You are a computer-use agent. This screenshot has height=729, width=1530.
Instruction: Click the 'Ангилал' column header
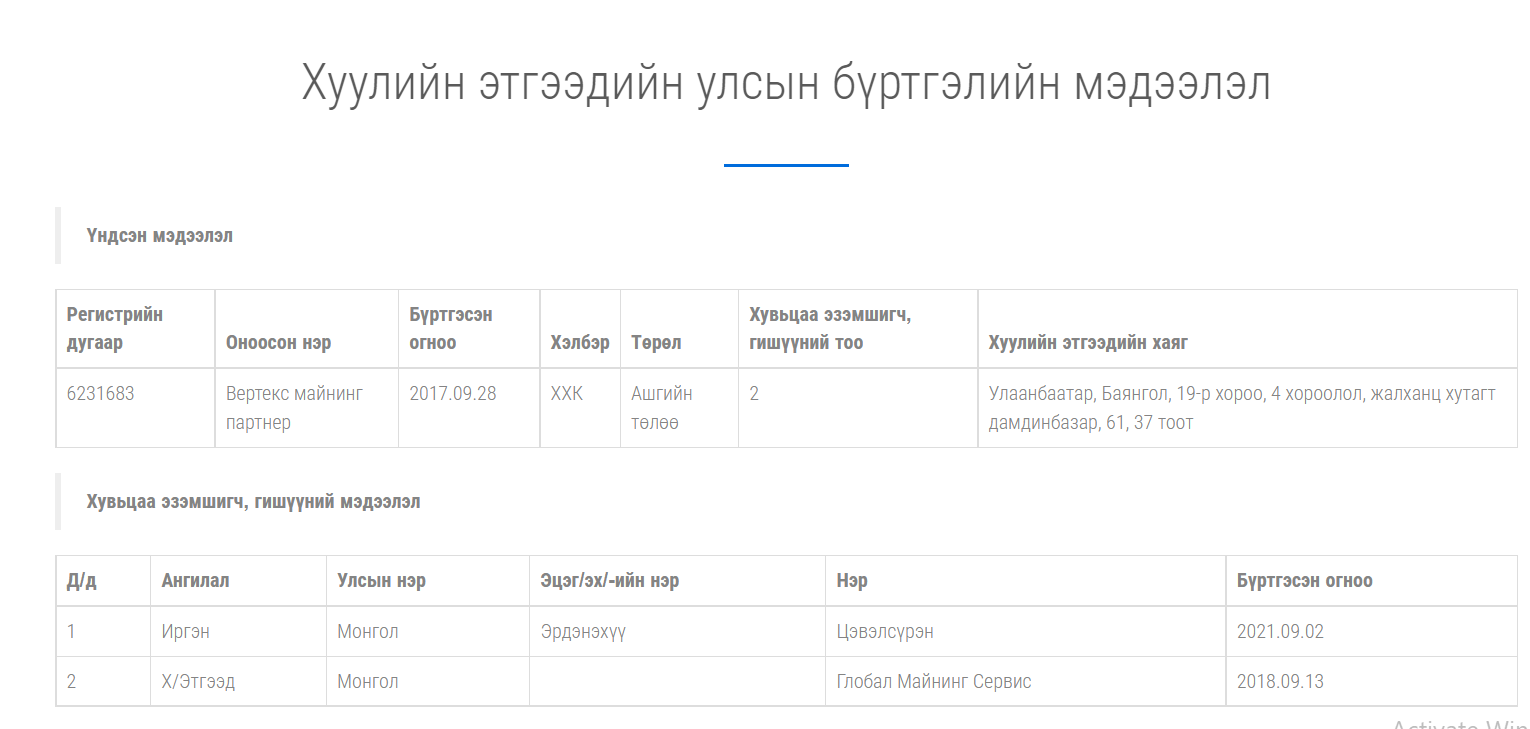pyautogui.click(x=195, y=581)
